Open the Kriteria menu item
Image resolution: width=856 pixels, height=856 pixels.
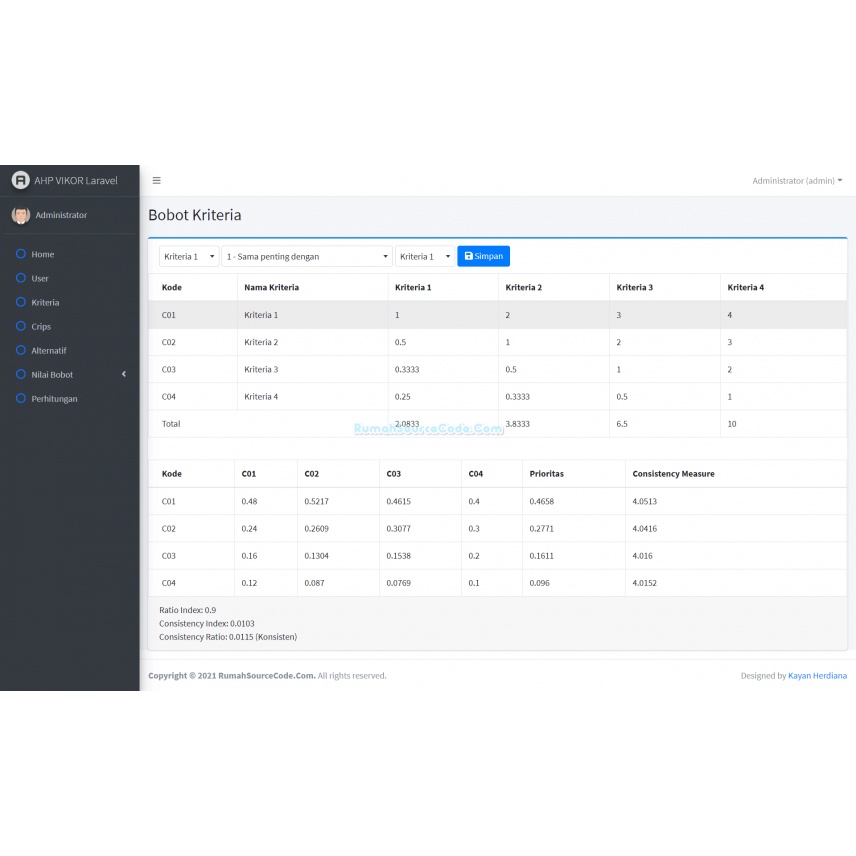click(45, 302)
